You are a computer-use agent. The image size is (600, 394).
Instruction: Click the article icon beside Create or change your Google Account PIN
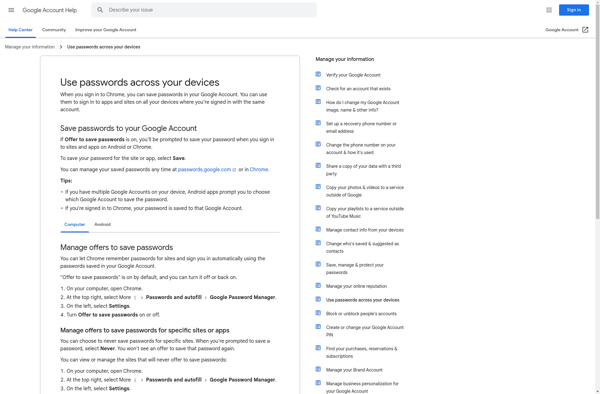[318, 327]
